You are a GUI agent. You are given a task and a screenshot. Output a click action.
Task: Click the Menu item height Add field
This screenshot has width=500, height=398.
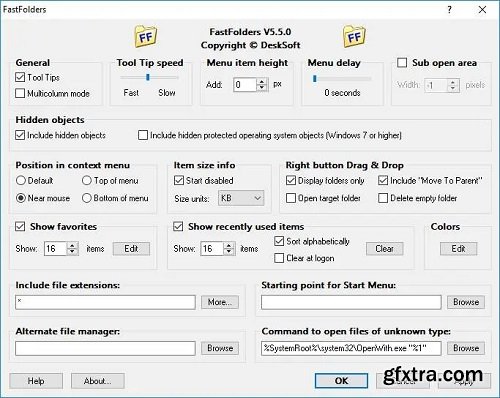pyautogui.click(x=245, y=85)
